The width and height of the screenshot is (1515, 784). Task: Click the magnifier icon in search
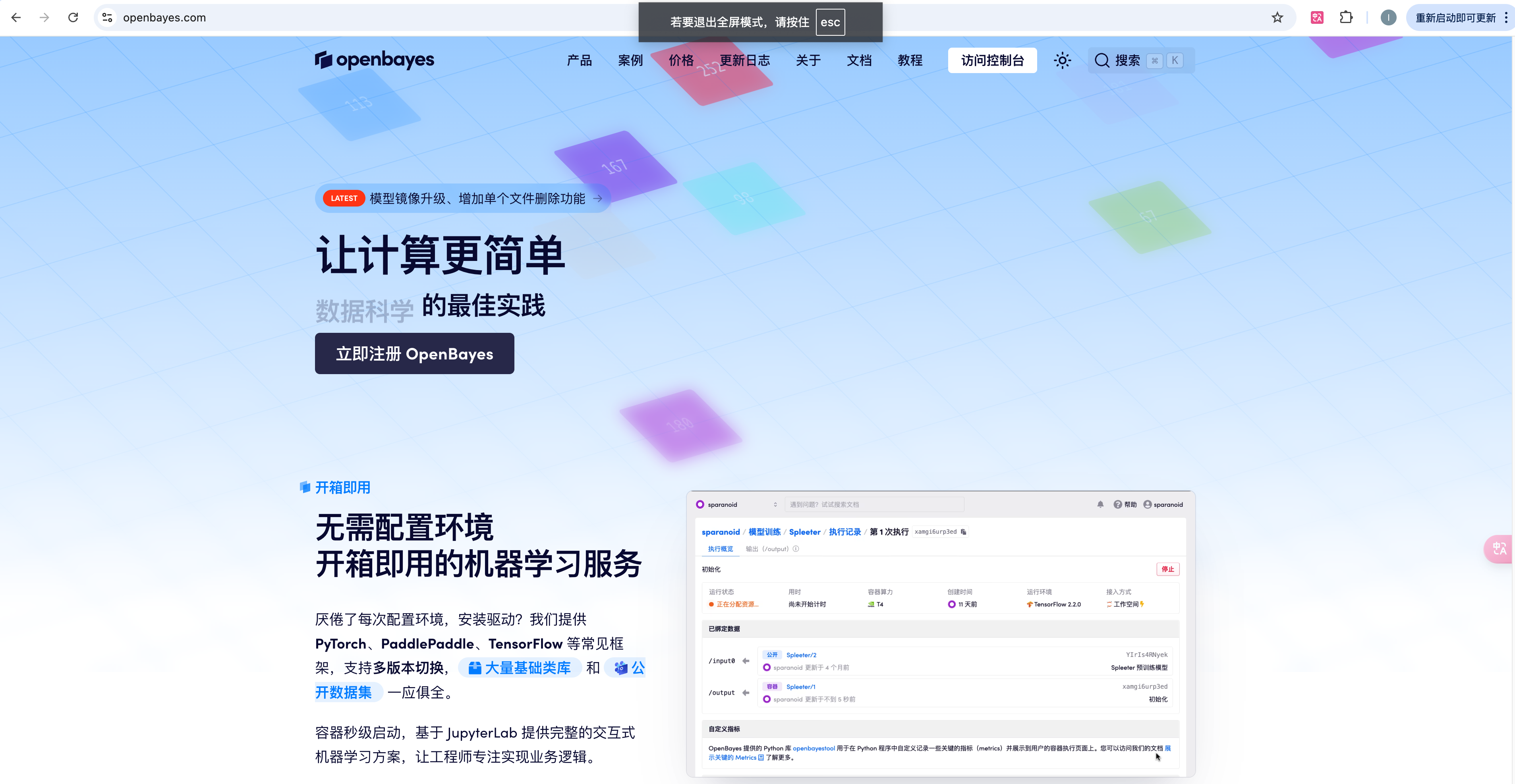coord(1101,61)
